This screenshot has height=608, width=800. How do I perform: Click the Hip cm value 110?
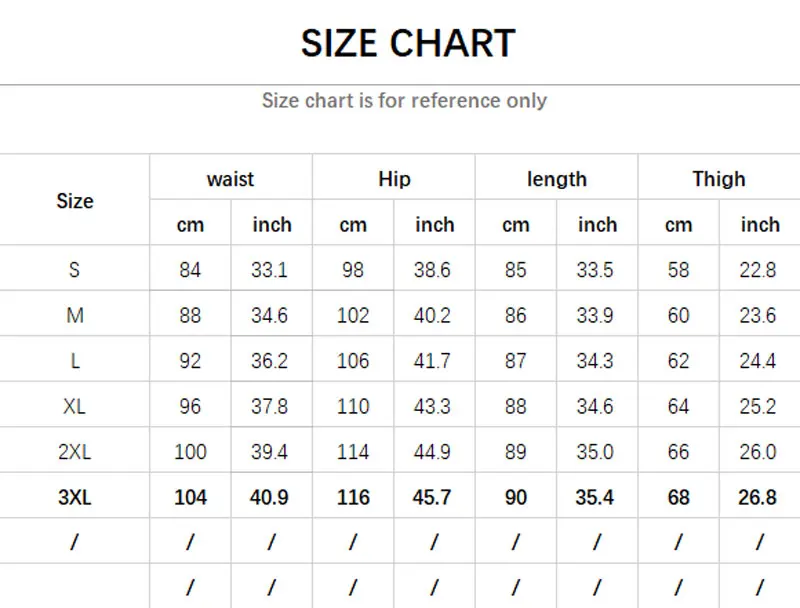click(x=353, y=407)
